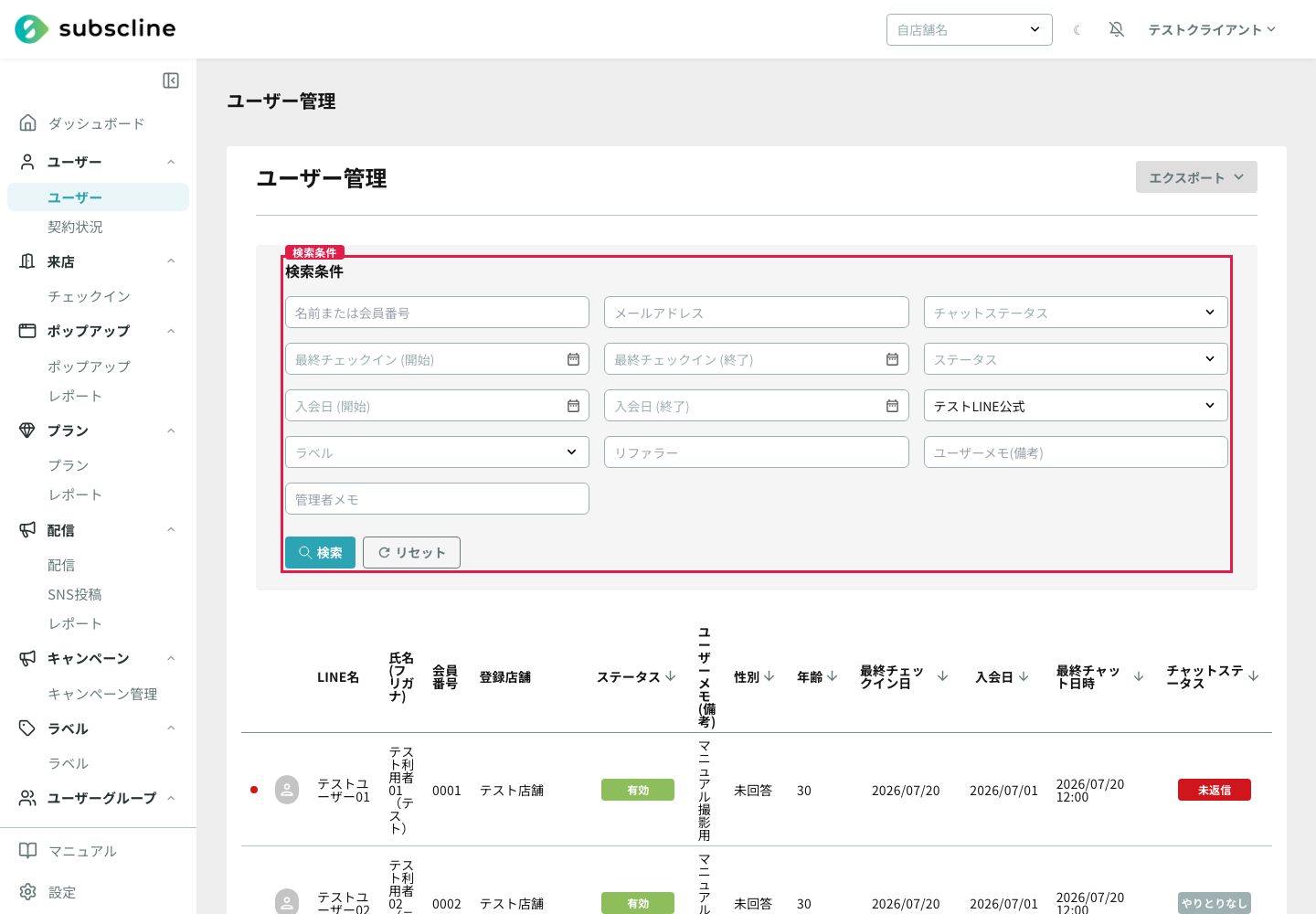Collapse the プラン sidebar section
This screenshot has height=914, width=1316.
click(x=171, y=430)
